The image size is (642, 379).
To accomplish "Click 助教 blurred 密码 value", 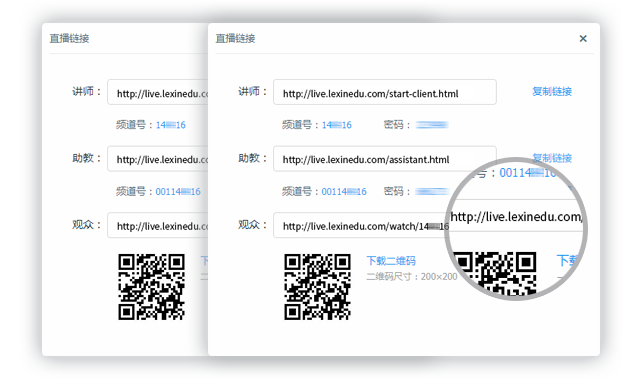I will click(x=432, y=192).
